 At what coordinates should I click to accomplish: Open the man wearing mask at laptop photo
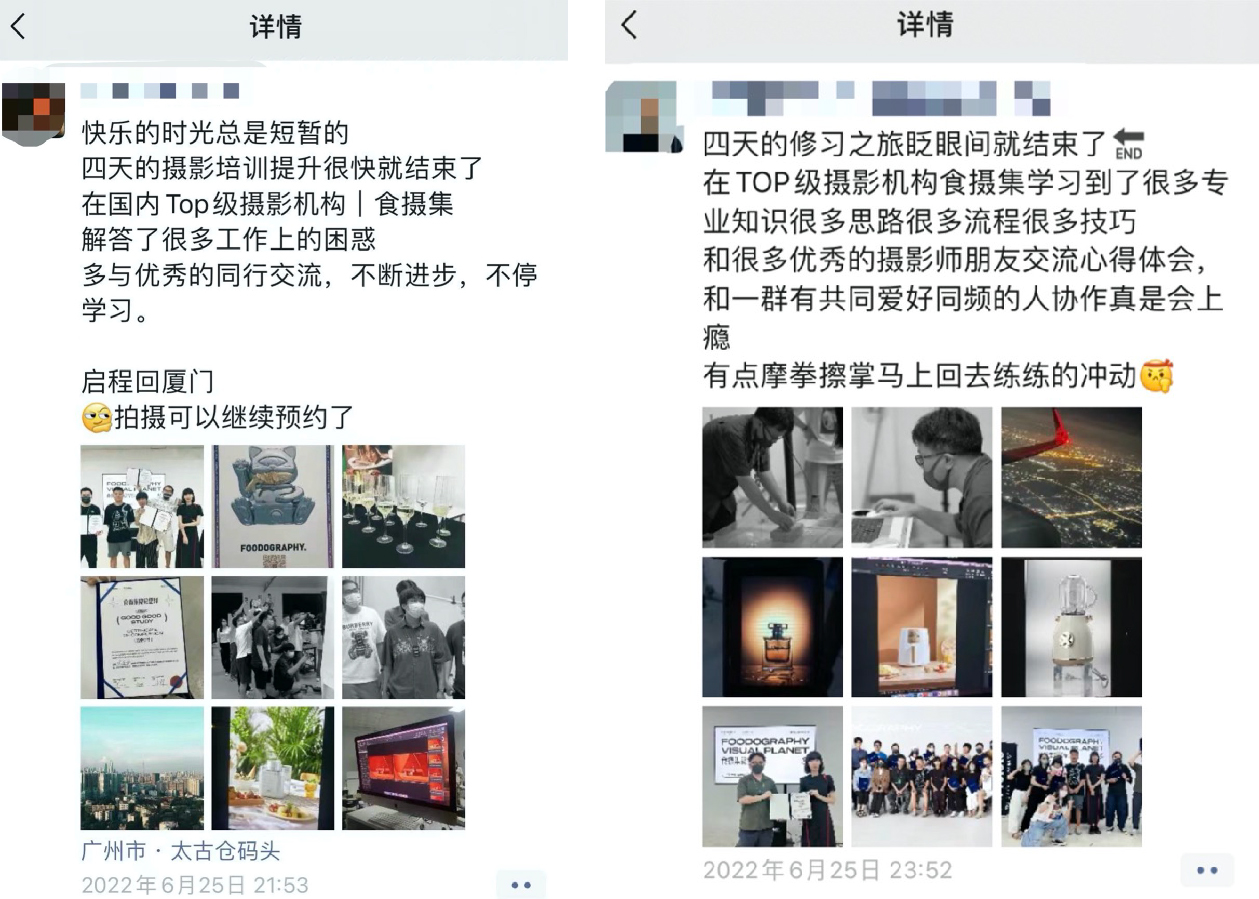922,477
